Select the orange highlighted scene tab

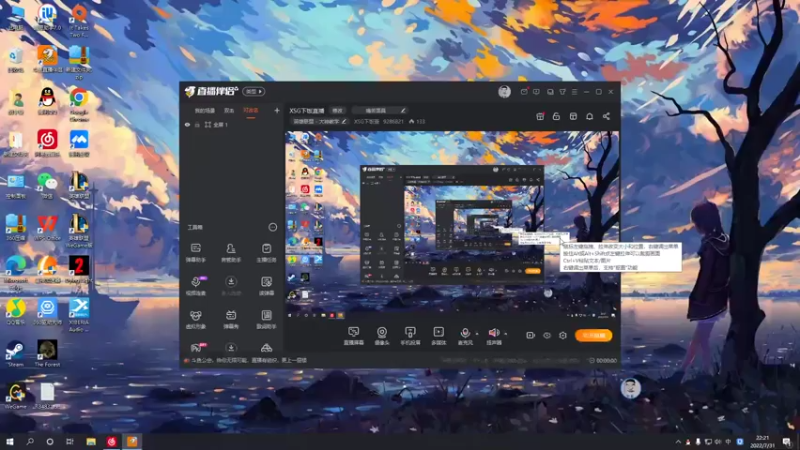click(x=251, y=111)
